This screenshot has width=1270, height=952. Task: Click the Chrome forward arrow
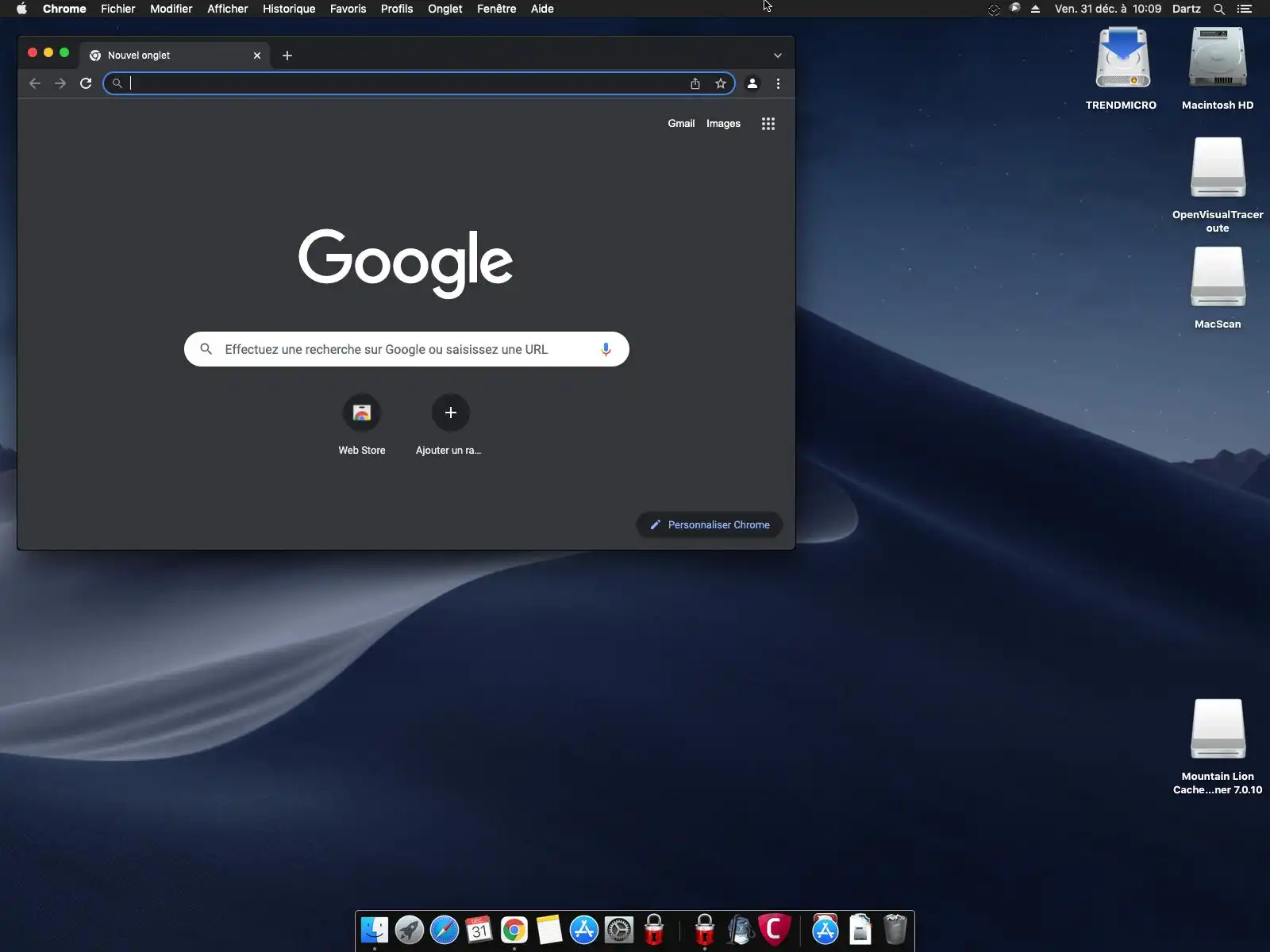point(60,83)
